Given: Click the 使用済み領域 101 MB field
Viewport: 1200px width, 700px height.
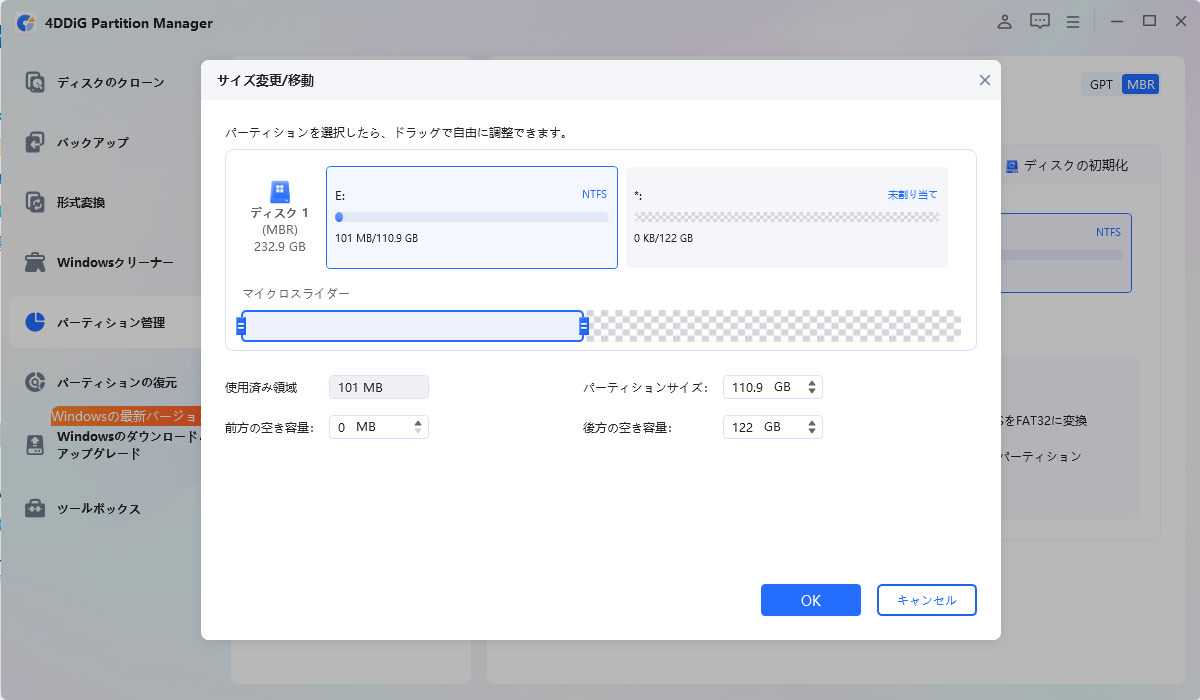Looking at the screenshot, I should tap(379, 387).
